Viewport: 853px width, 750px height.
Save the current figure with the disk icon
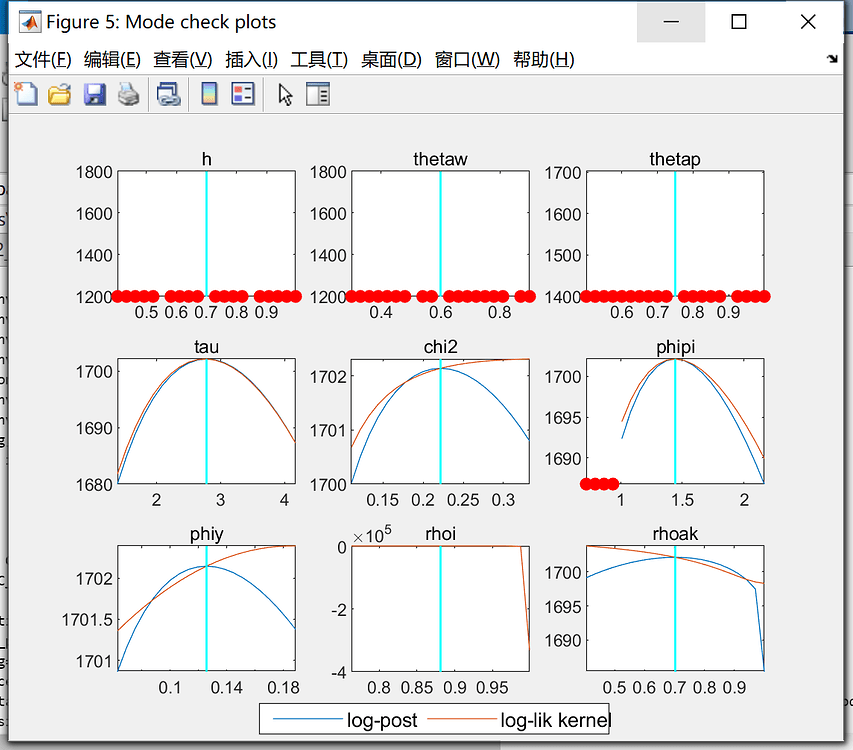coord(94,93)
